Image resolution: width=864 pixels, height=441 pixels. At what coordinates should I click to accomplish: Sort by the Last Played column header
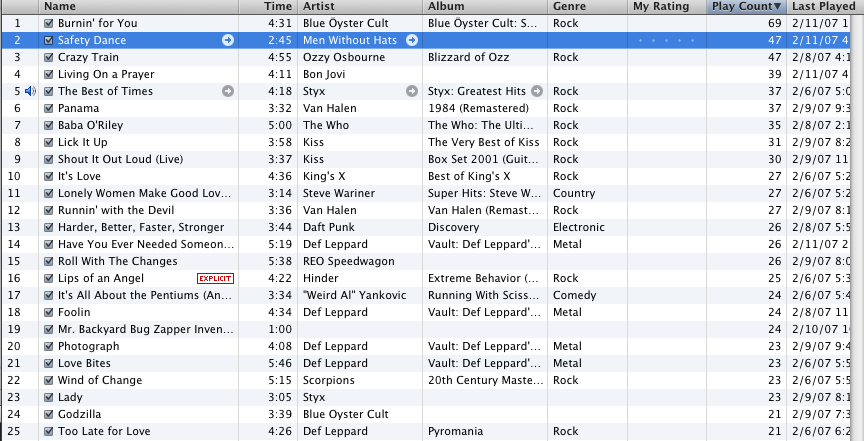[825, 7]
